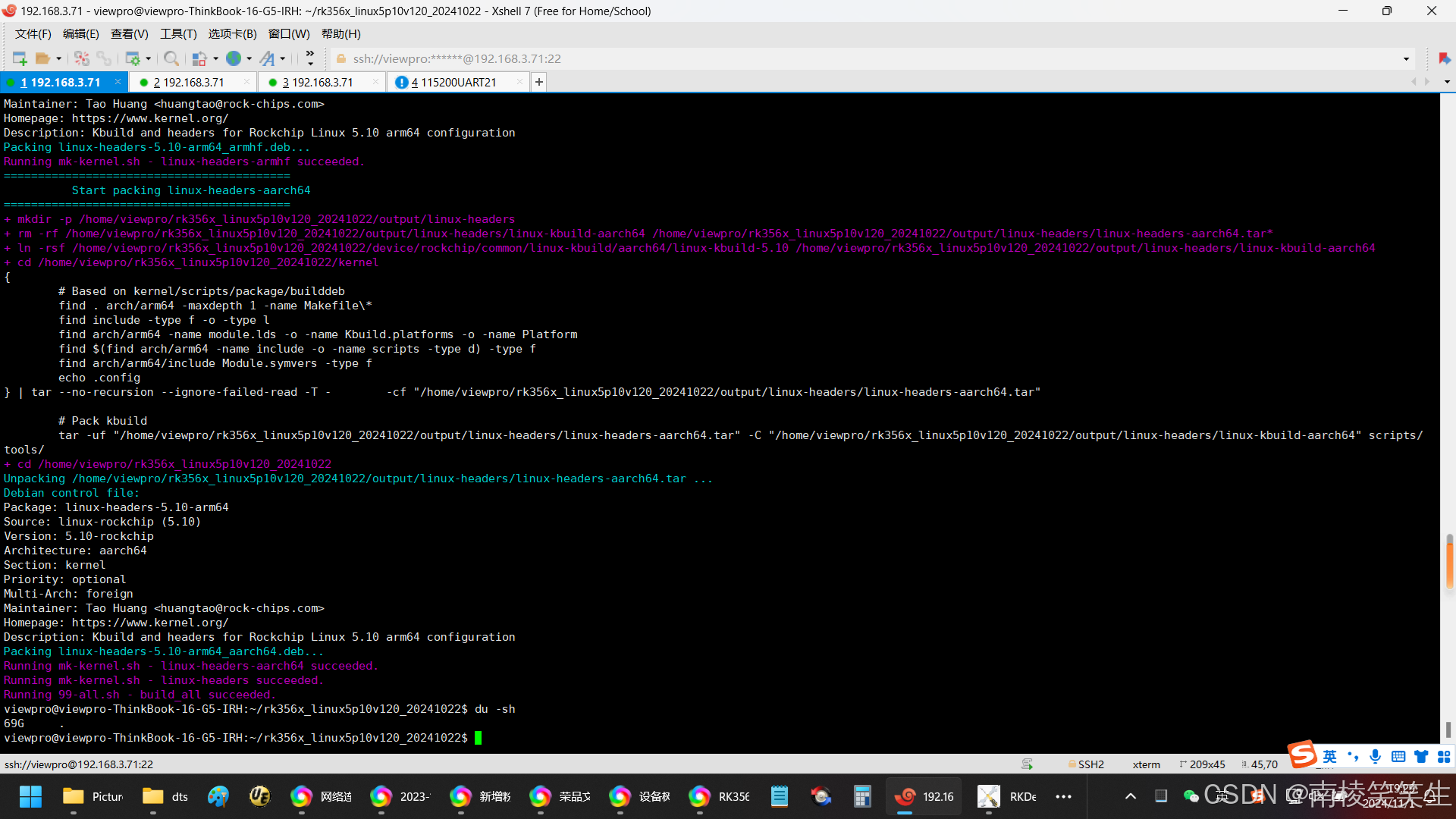Open the tab list dropdown arrow
The width and height of the screenshot is (1456, 819).
[1447, 82]
